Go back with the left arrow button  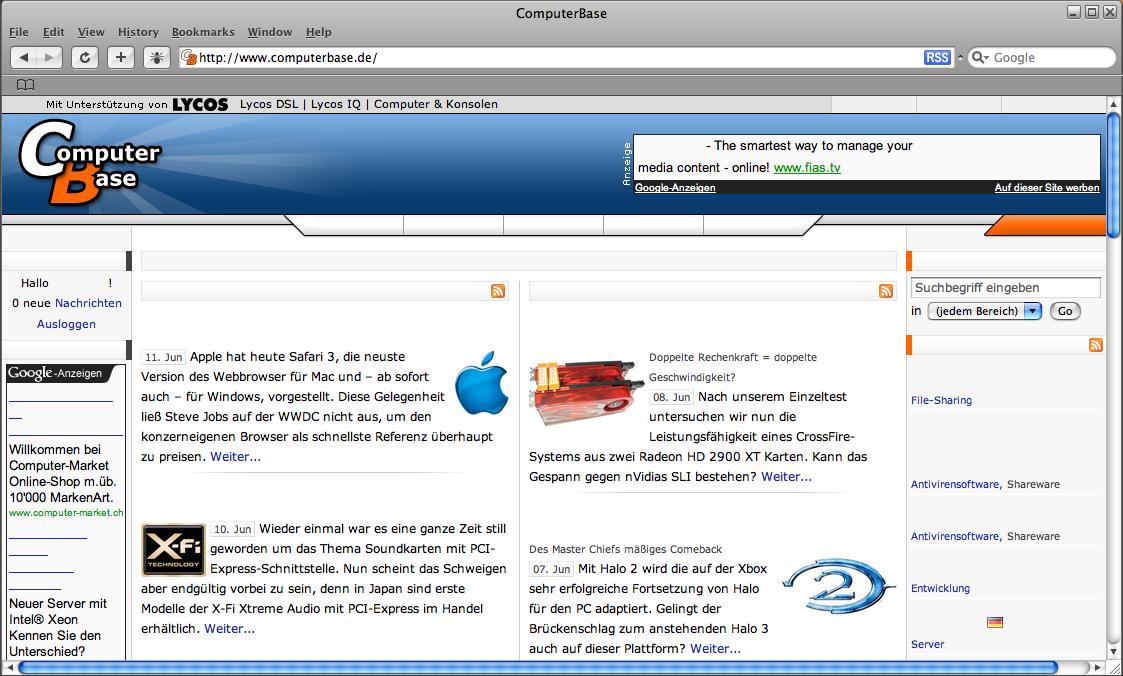[x=24, y=58]
